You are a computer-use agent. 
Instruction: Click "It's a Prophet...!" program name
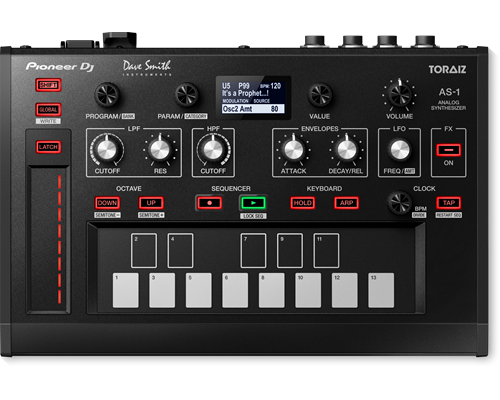(245, 93)
